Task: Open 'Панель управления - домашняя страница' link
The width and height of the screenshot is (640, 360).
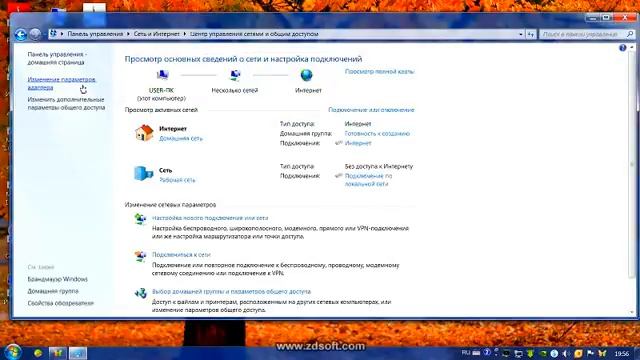Action: click(57, 58)
